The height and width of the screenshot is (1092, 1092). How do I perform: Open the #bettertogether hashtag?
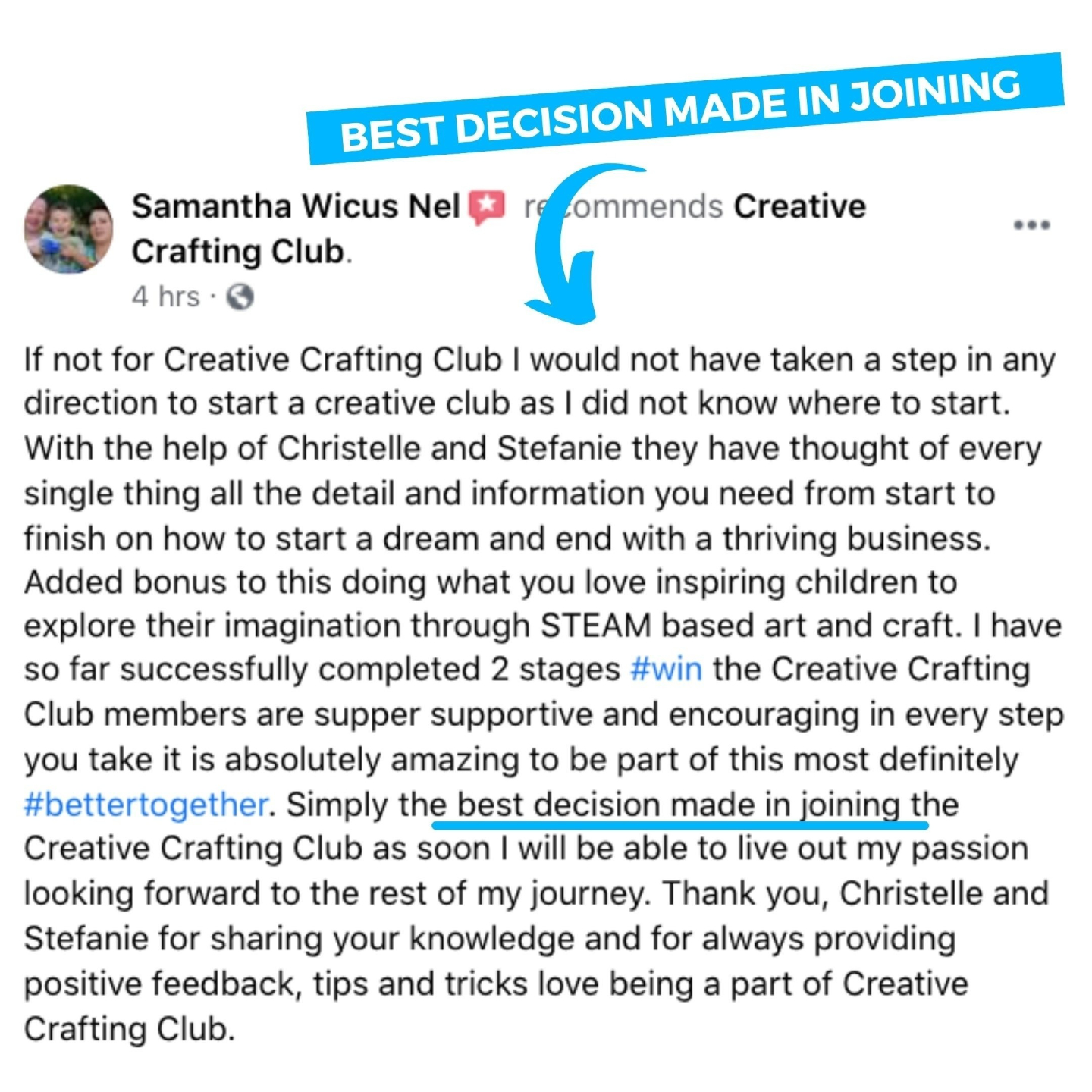146,805
